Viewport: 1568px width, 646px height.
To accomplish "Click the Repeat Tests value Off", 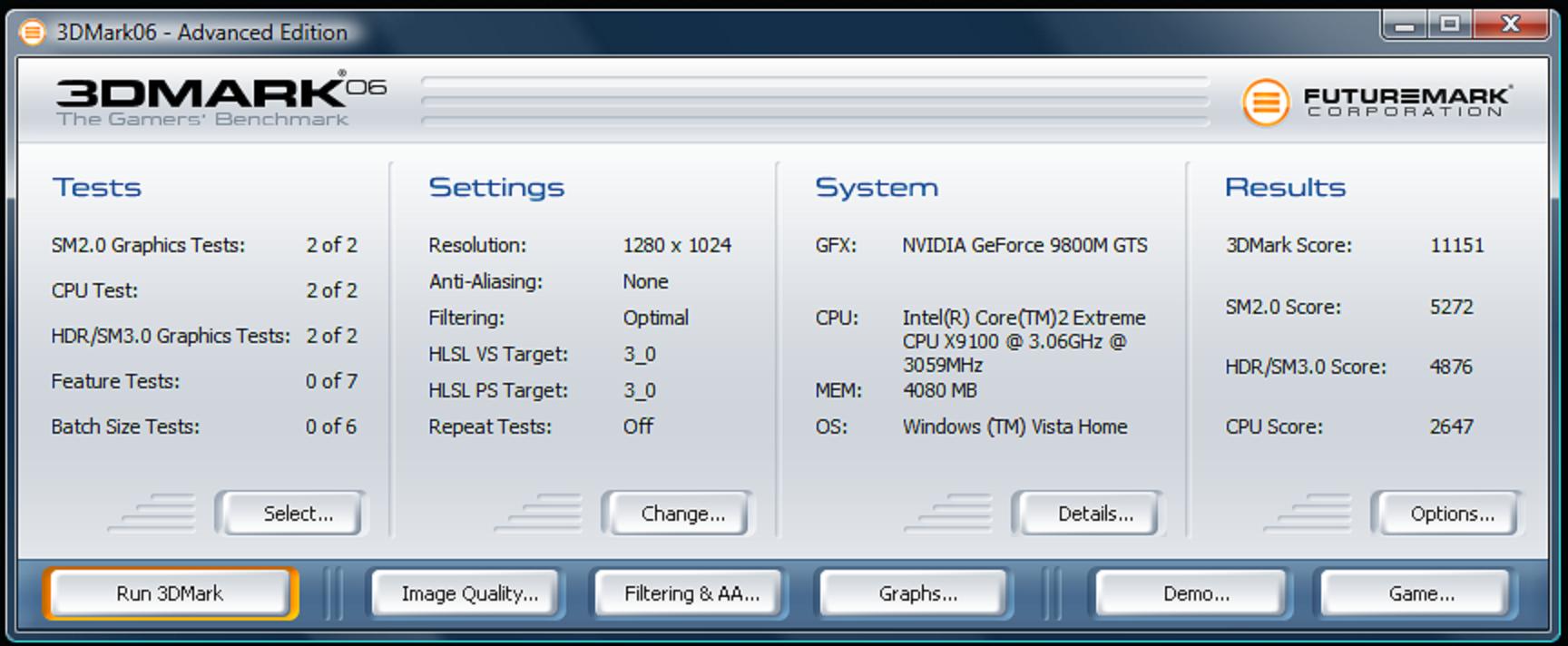I will coord(638,426).
